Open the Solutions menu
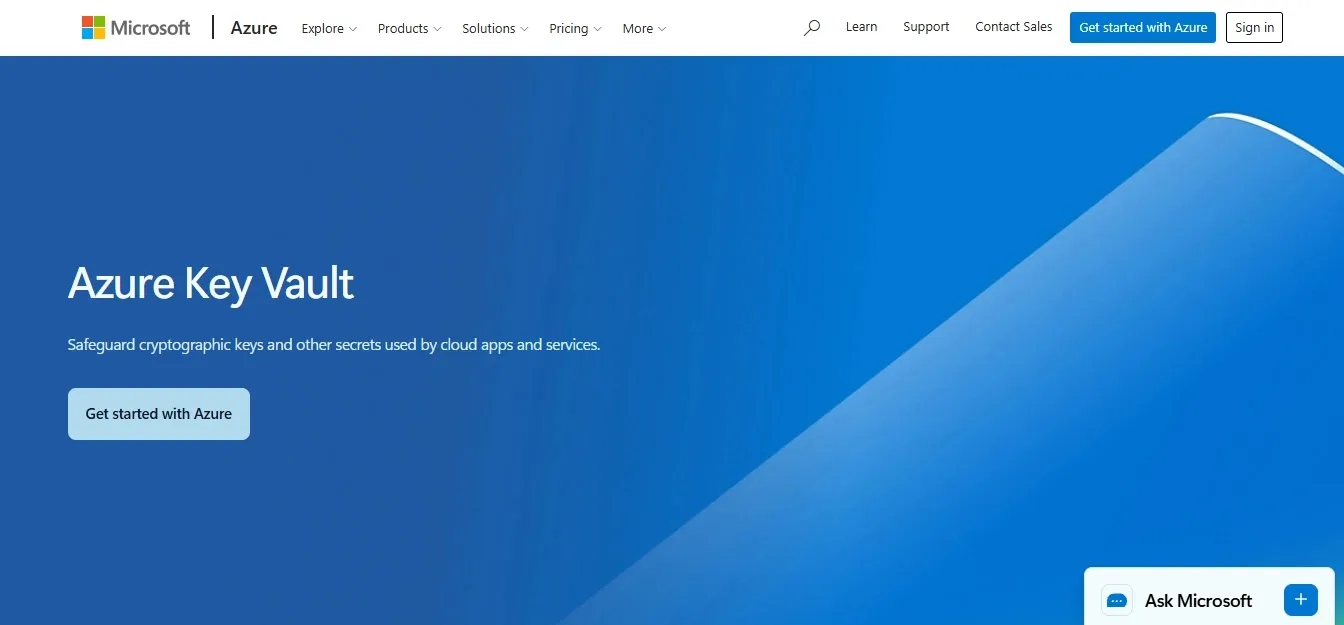 coord(496,28)
